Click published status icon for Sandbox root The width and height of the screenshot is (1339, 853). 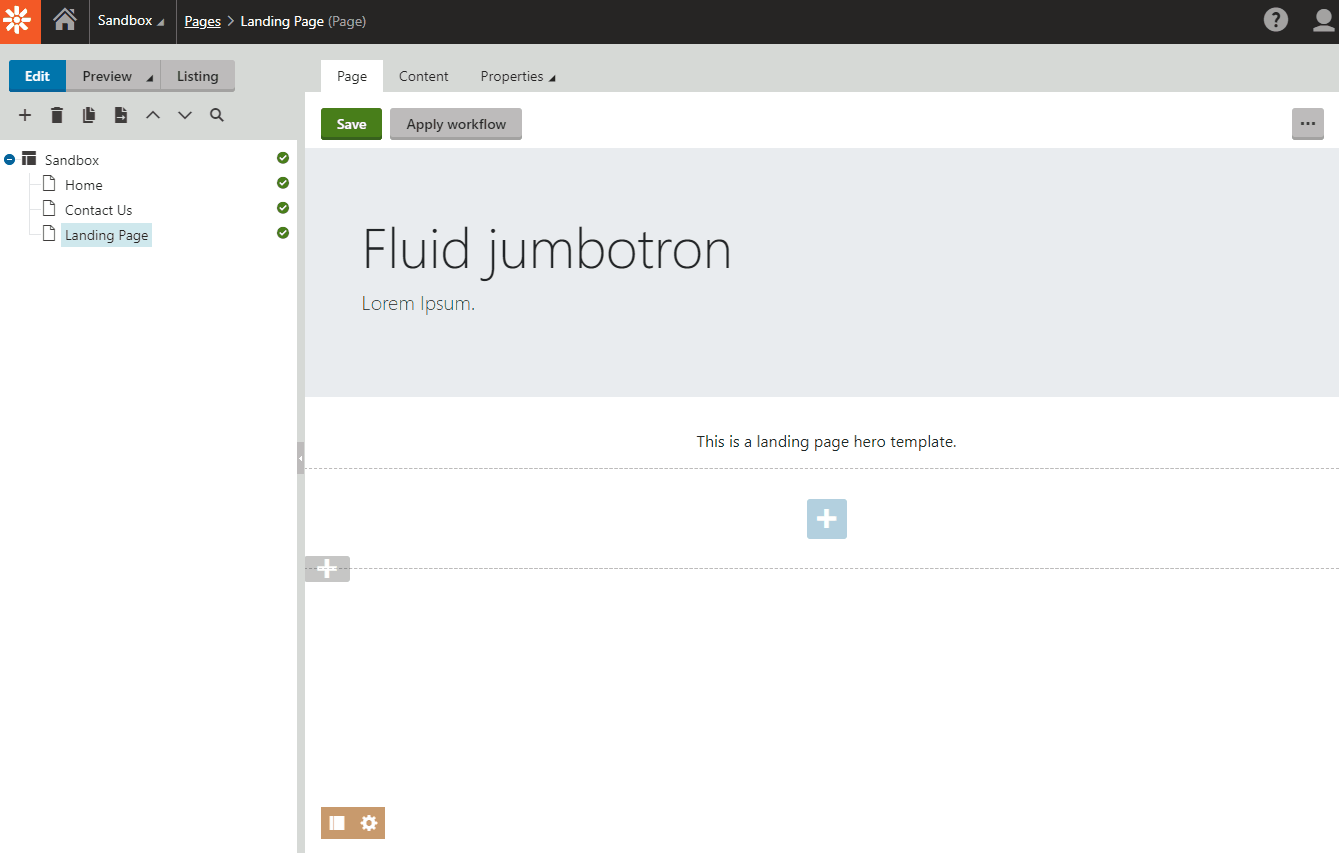(x=283, y=158)
